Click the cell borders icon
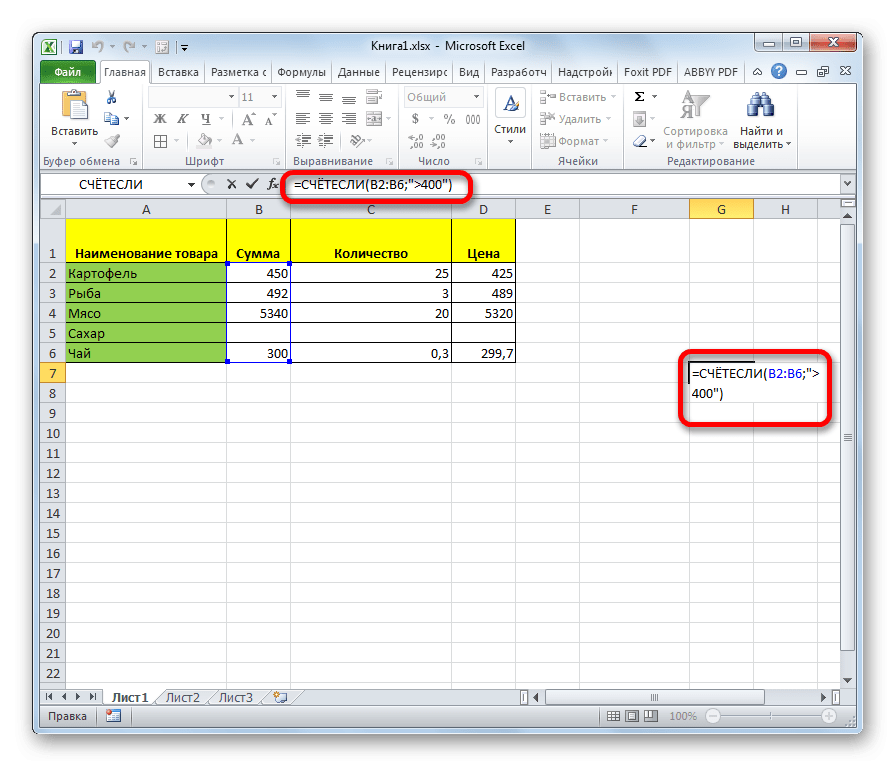Viewport: 896px width, 767px height. tap(161, 141)
